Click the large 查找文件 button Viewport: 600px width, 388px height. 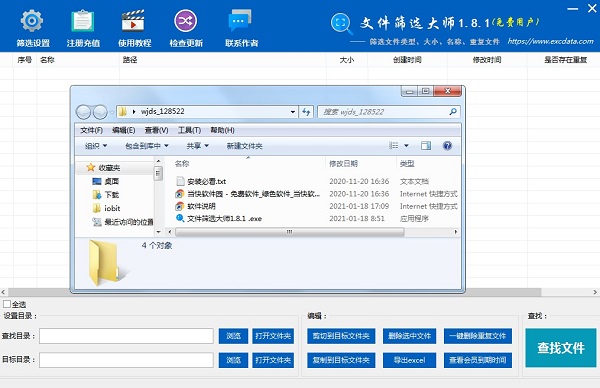click(561, 348)
